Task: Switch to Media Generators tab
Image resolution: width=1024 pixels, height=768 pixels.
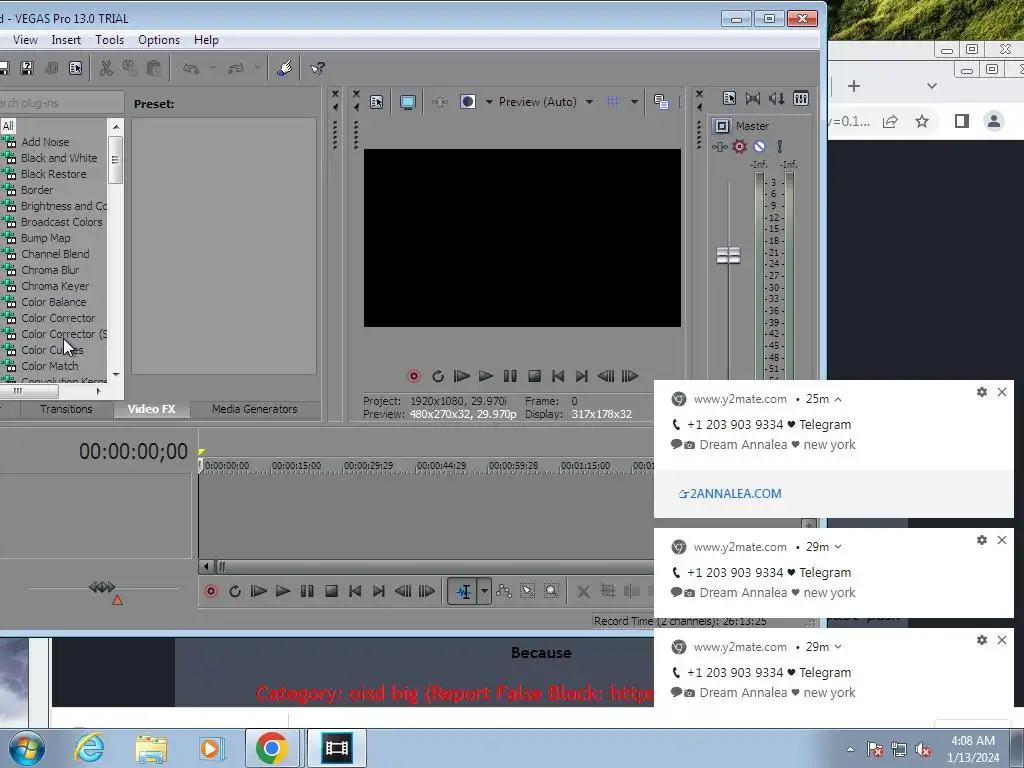Action: 255,409
